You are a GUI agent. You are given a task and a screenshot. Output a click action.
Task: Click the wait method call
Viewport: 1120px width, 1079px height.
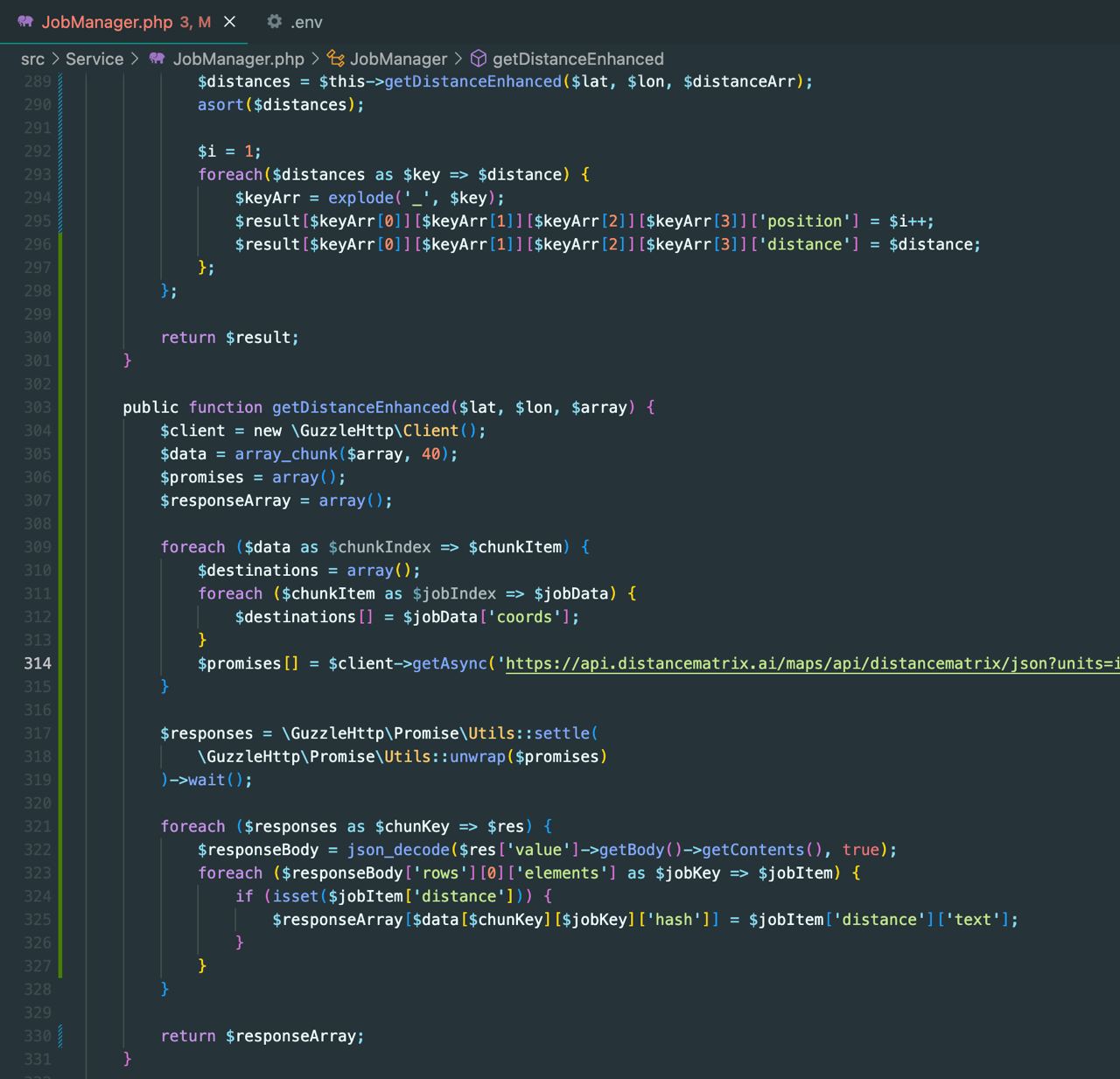click(206, 780)
